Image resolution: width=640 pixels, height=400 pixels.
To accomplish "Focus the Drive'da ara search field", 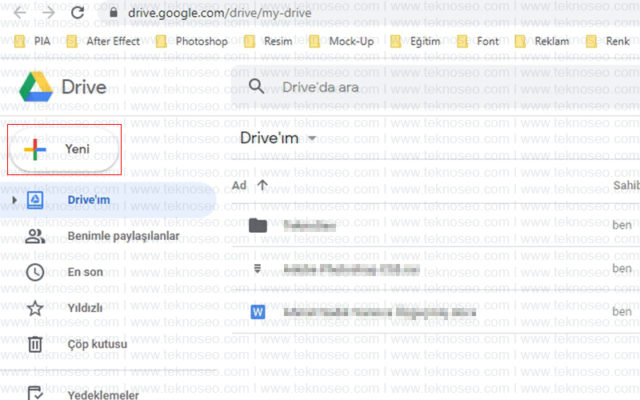I will pyautogui.click(x=435, y=87).
